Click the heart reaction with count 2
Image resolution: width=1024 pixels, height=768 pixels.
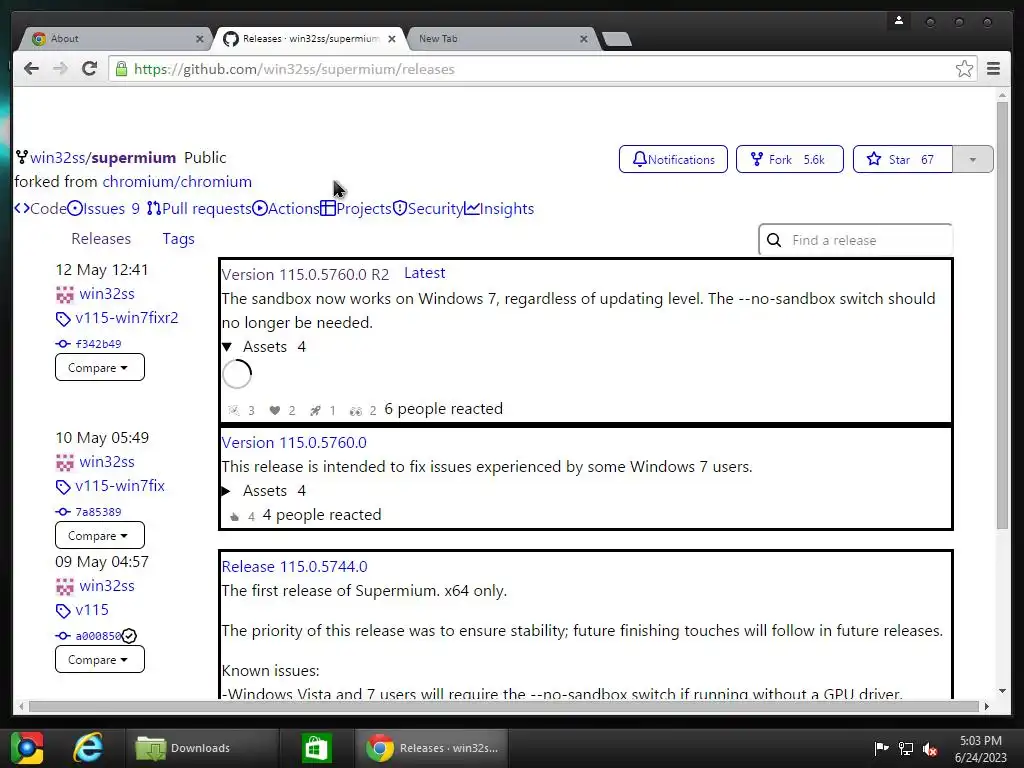click(283, 410)
